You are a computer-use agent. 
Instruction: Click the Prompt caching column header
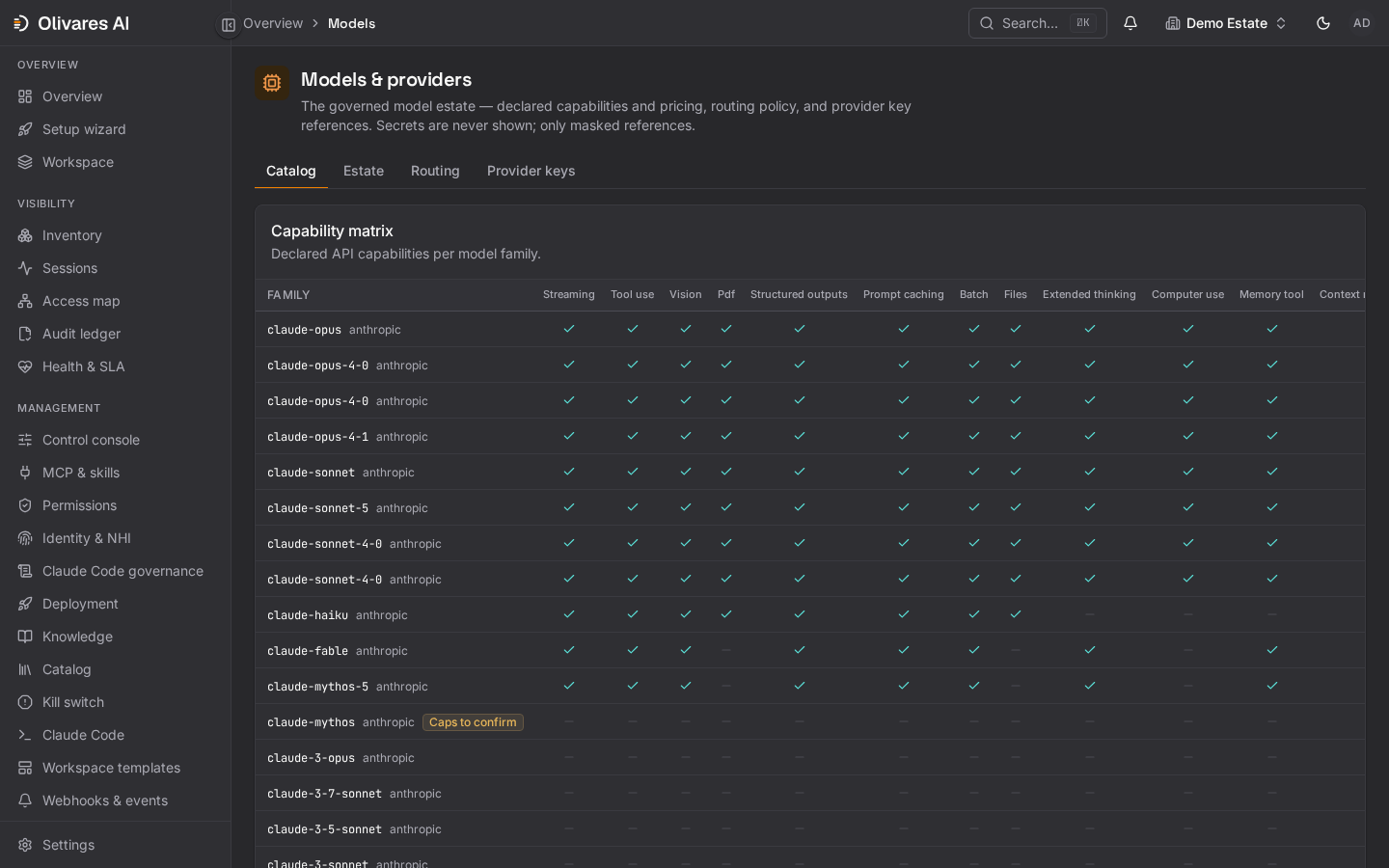point(904,295)
